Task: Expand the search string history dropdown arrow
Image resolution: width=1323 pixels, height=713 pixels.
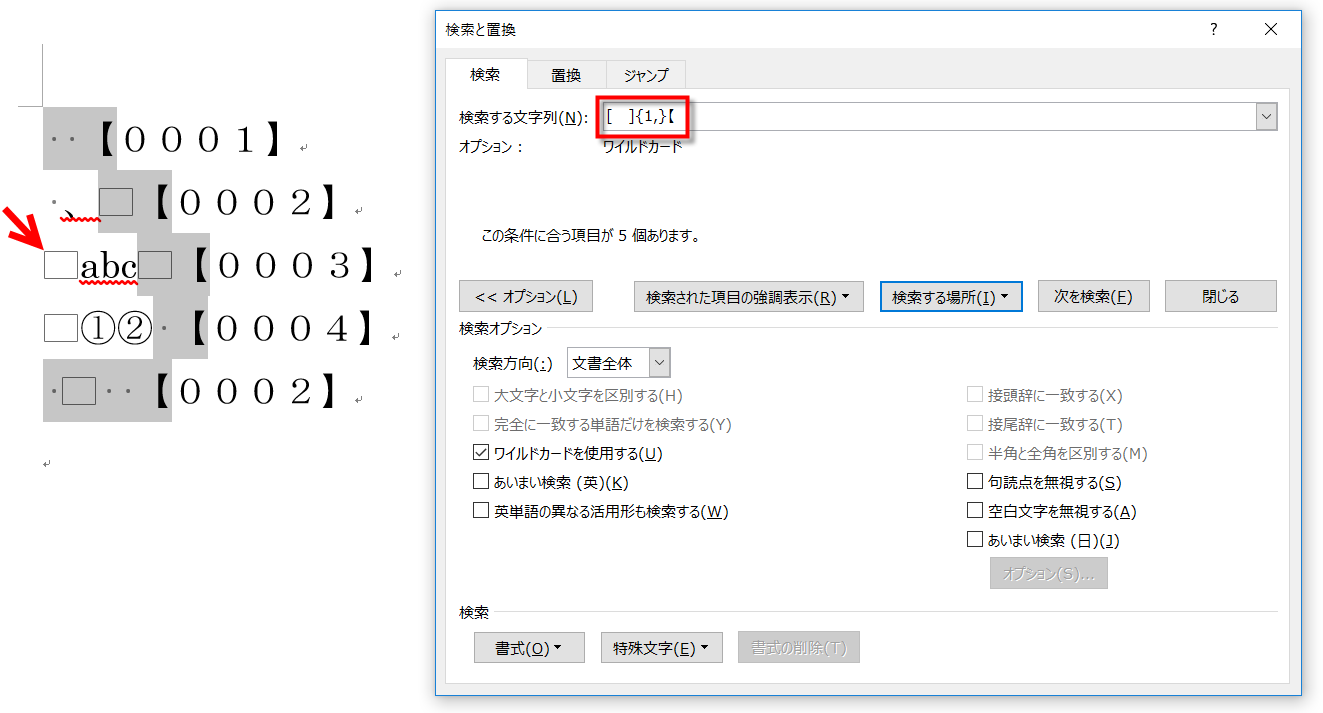Action: 1267,118
